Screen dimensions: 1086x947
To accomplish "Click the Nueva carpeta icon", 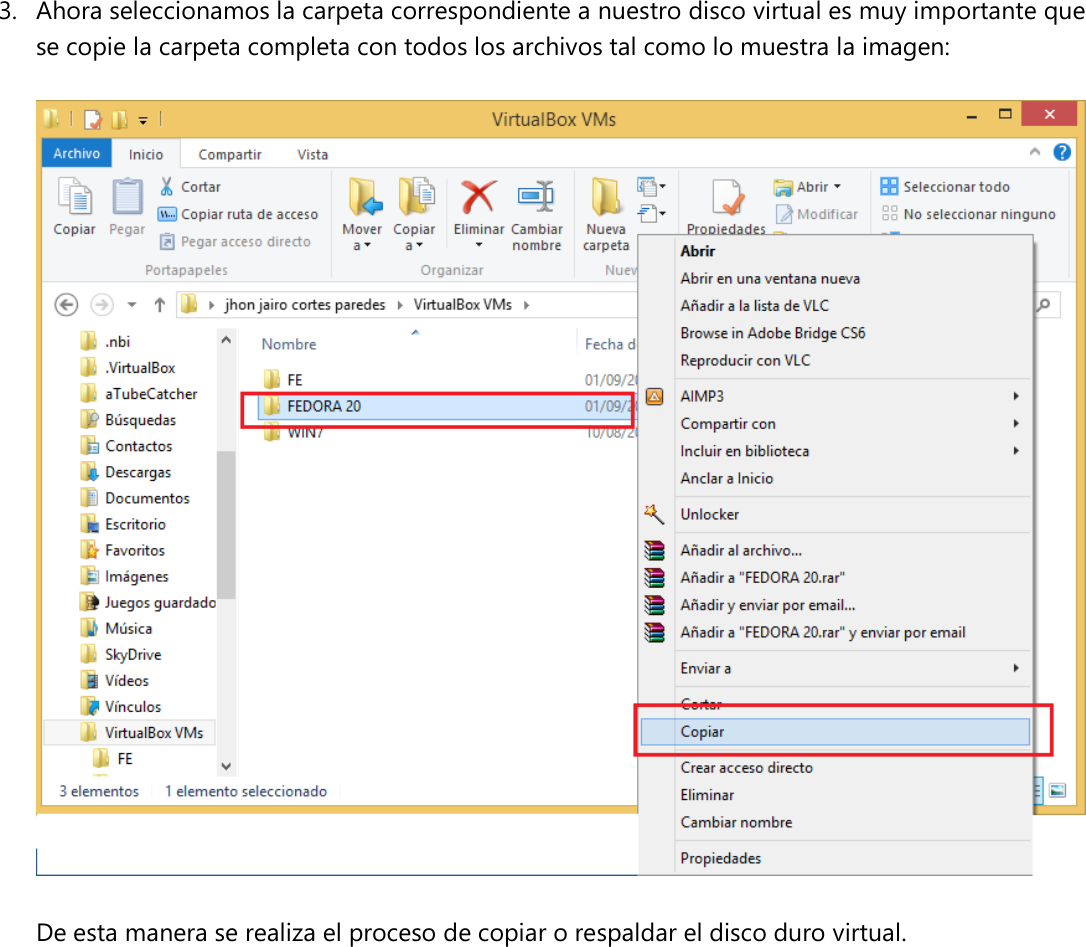I will click(606, 197).
